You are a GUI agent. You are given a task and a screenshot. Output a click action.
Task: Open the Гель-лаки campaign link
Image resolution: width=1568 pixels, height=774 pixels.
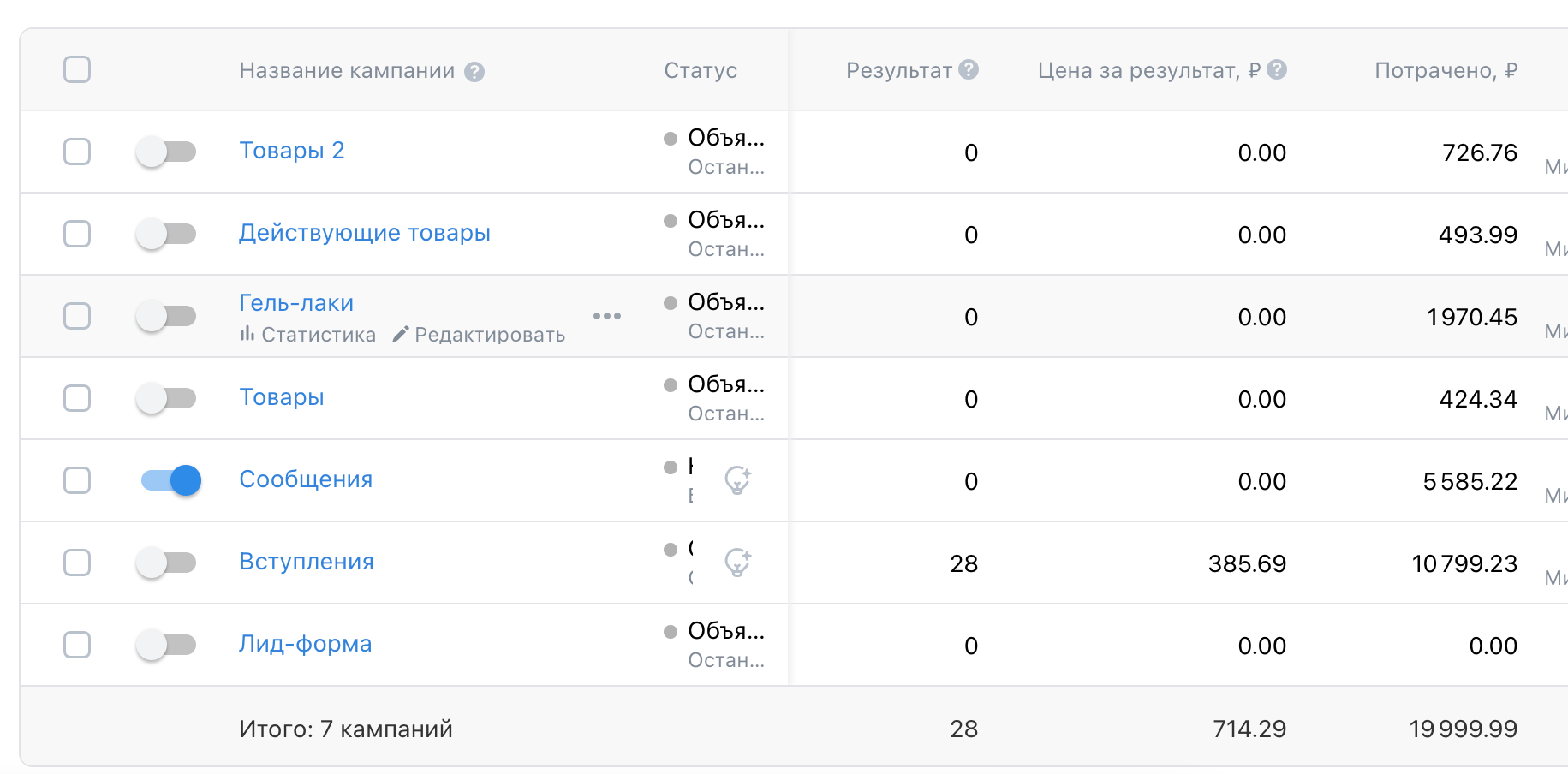[296, 303]
